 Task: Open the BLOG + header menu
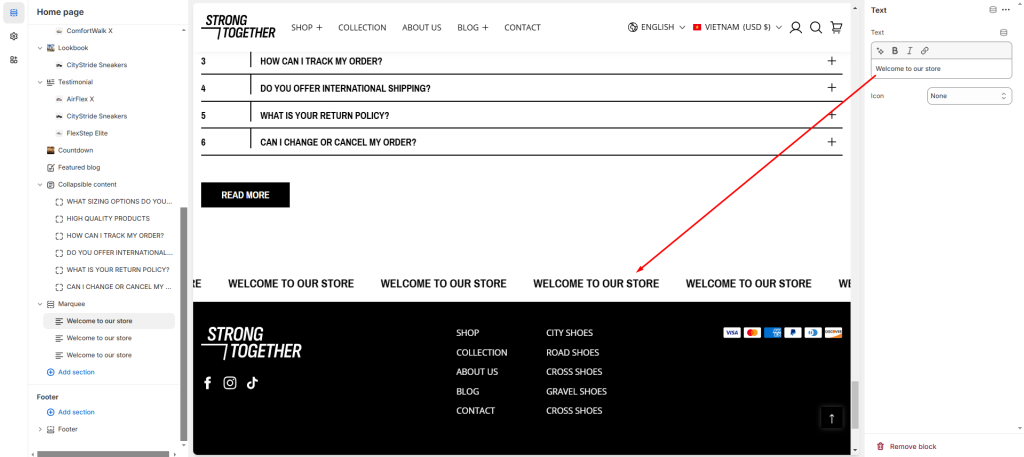coord(473,27)
